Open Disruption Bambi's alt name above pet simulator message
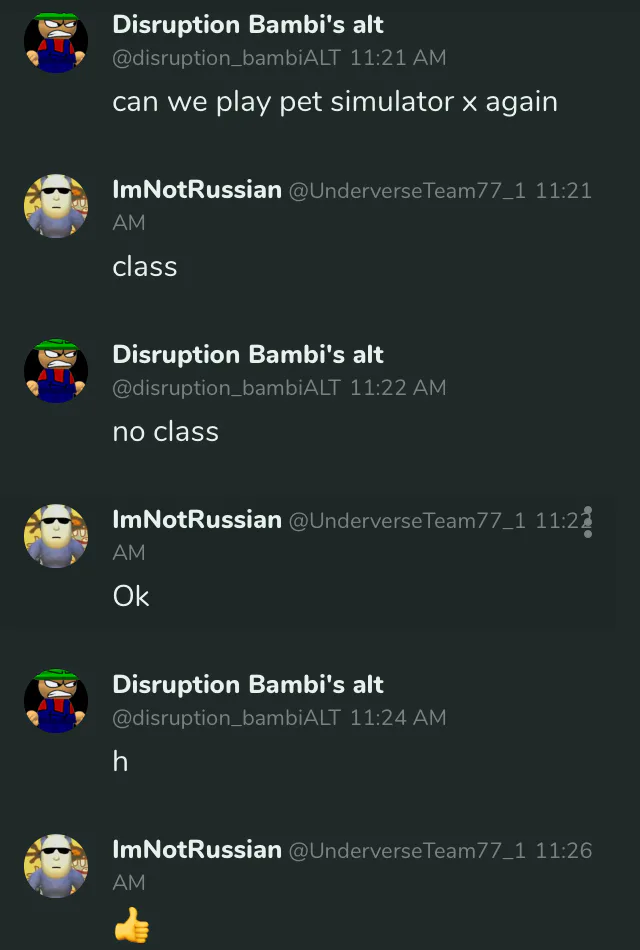The image size is (640, 950). coord(248,25)
